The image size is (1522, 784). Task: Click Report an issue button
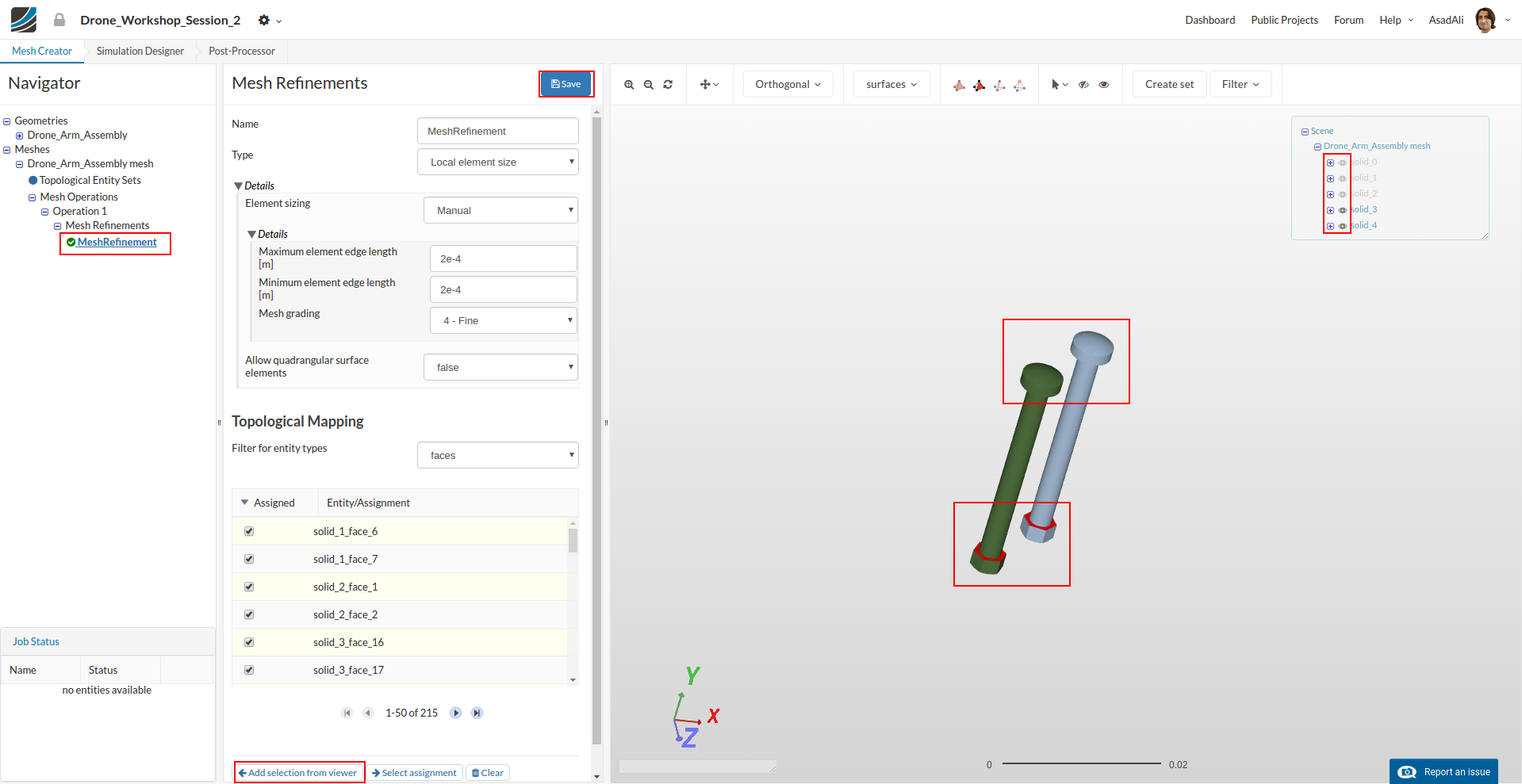point(1443,772)
